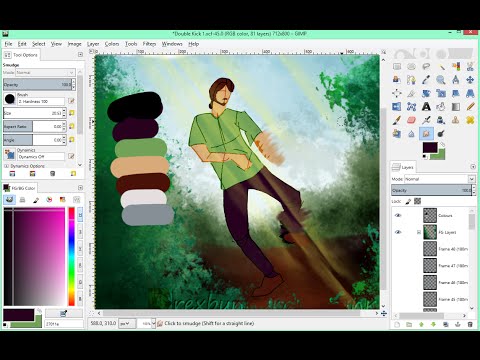The image size is (480, 360).
Task: Adjust the layer Opacity slider
Action: 433,190
